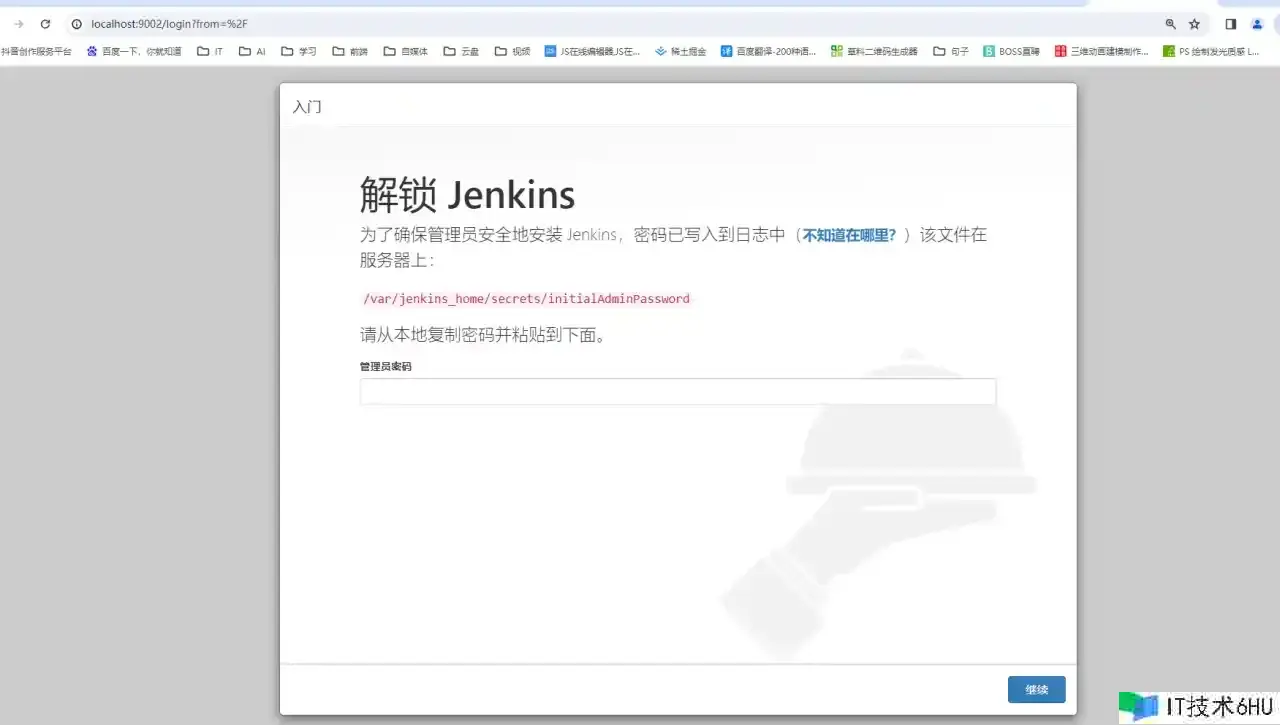Image resolution: width=1280 pixels, height=725 pixels.
Task: Click the 继续 button
Action: [1037, 690]
